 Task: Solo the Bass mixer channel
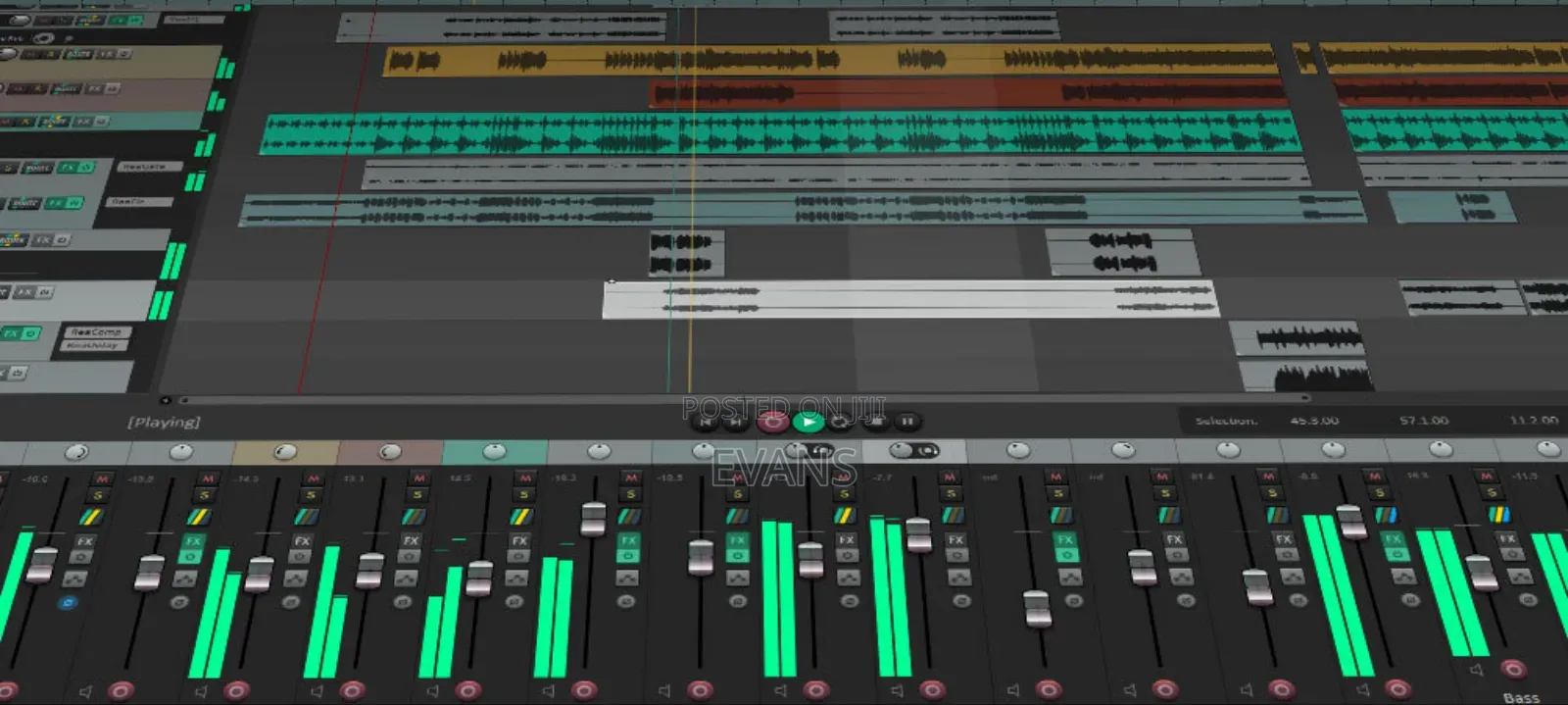(x=1493, y=493)
